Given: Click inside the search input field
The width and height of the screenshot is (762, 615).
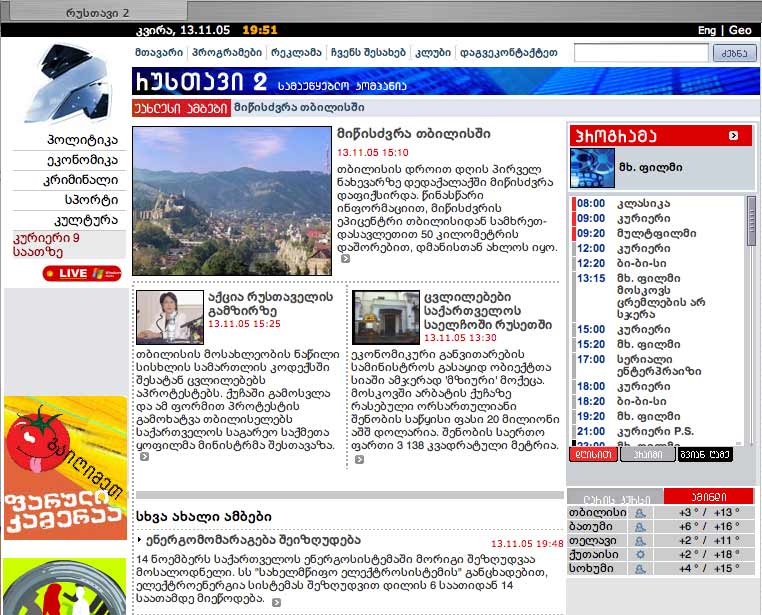Looking at the screenshot, I should coord(641,52).
